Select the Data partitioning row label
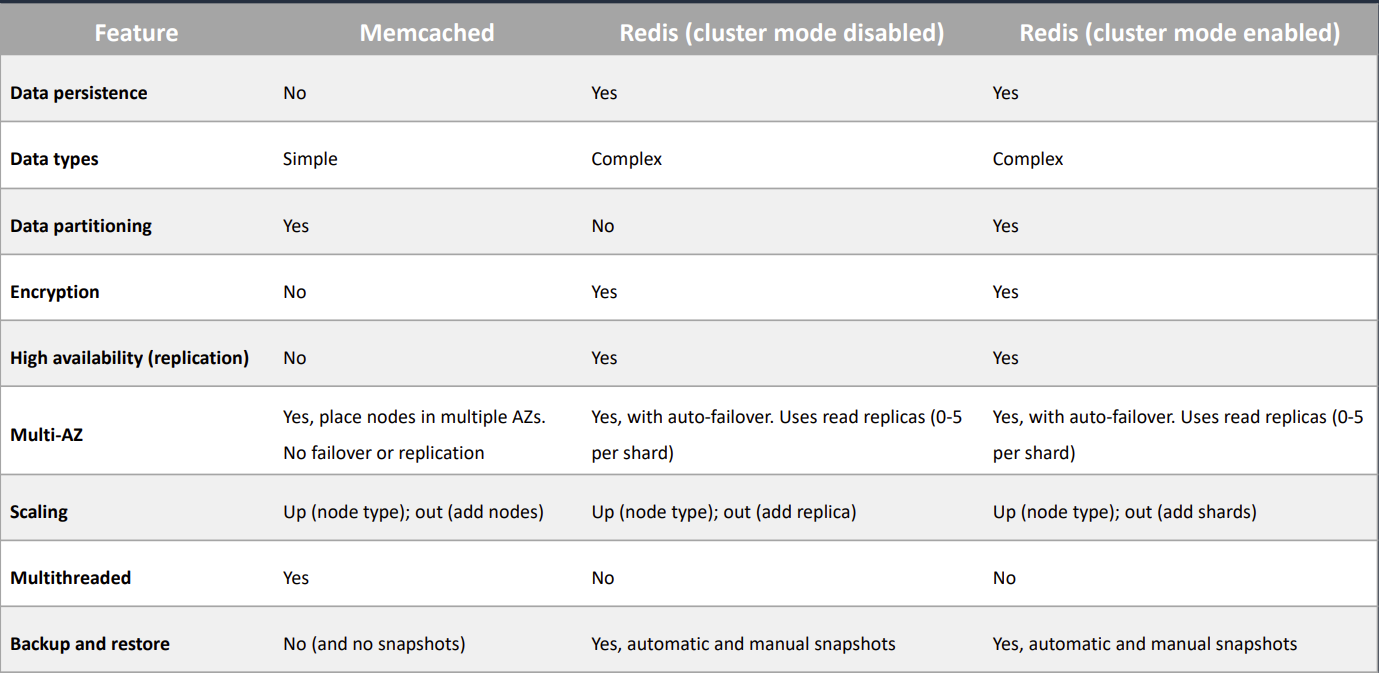This screenshot has height=673, width=1379. [81, 226]
